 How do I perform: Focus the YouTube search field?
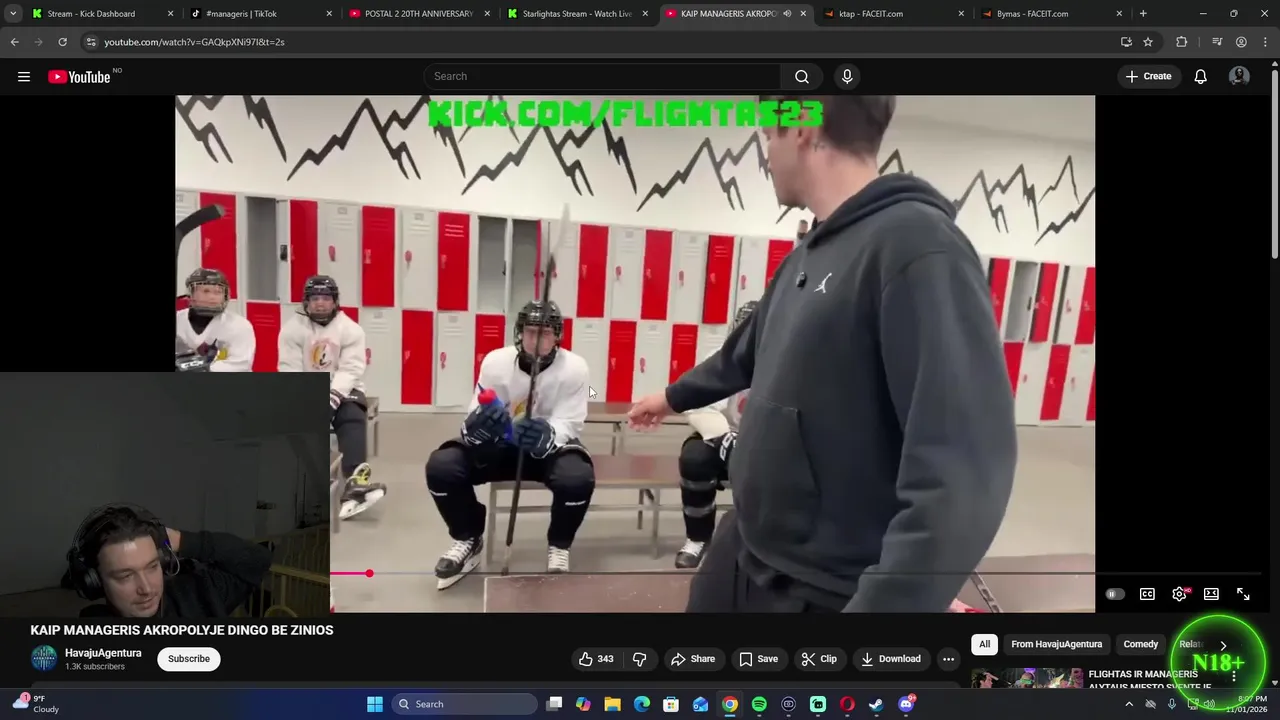click(x=603, y=76)
